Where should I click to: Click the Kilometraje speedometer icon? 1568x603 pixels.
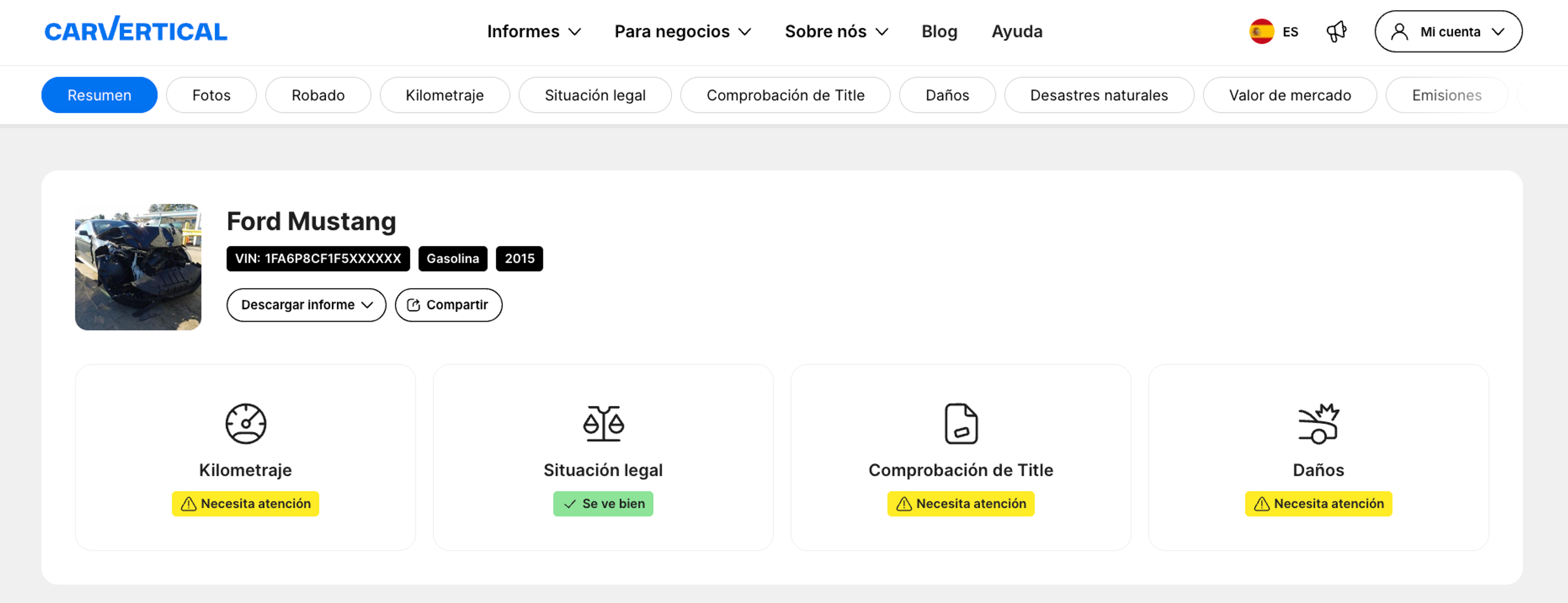[x=245, y=423]
